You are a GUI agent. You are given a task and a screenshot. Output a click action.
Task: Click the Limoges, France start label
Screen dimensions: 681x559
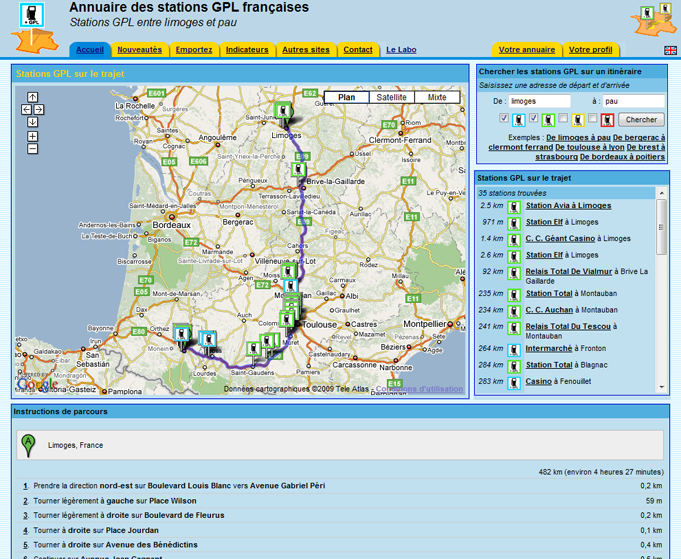(76, 445)
